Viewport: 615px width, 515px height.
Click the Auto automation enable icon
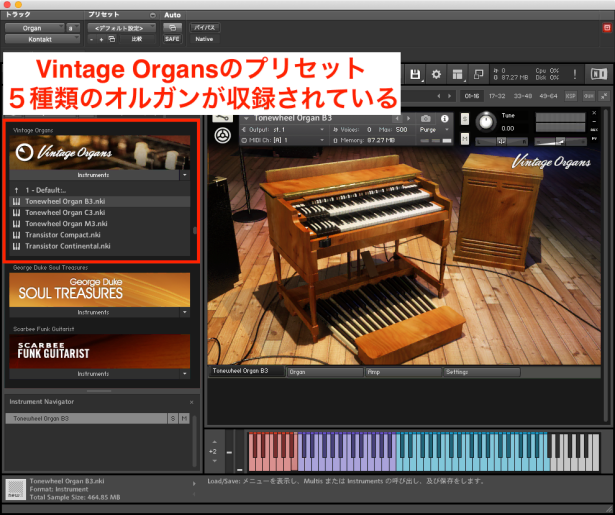pos(172,27)
